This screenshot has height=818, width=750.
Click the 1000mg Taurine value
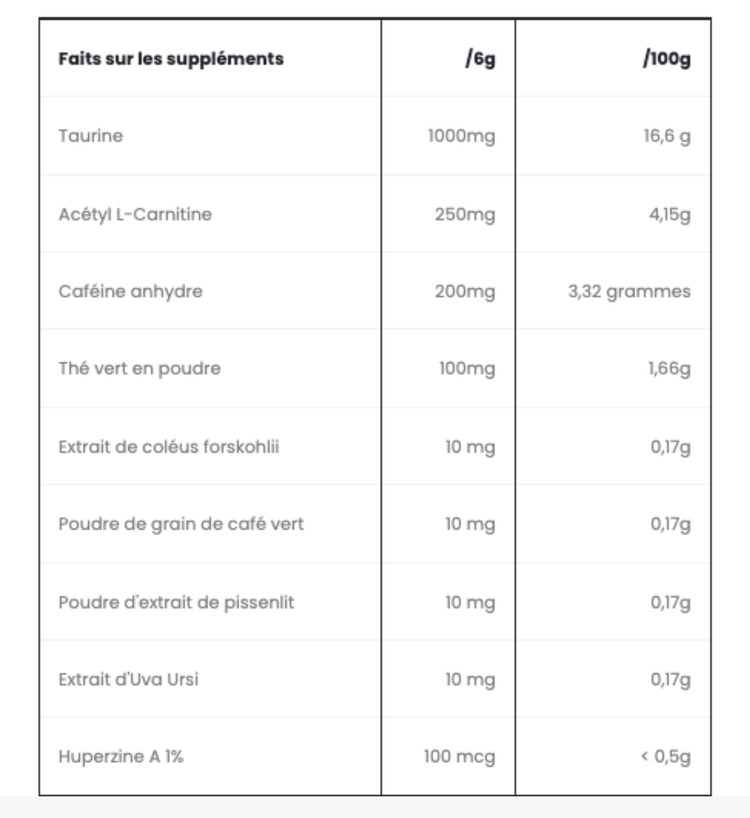462,136
